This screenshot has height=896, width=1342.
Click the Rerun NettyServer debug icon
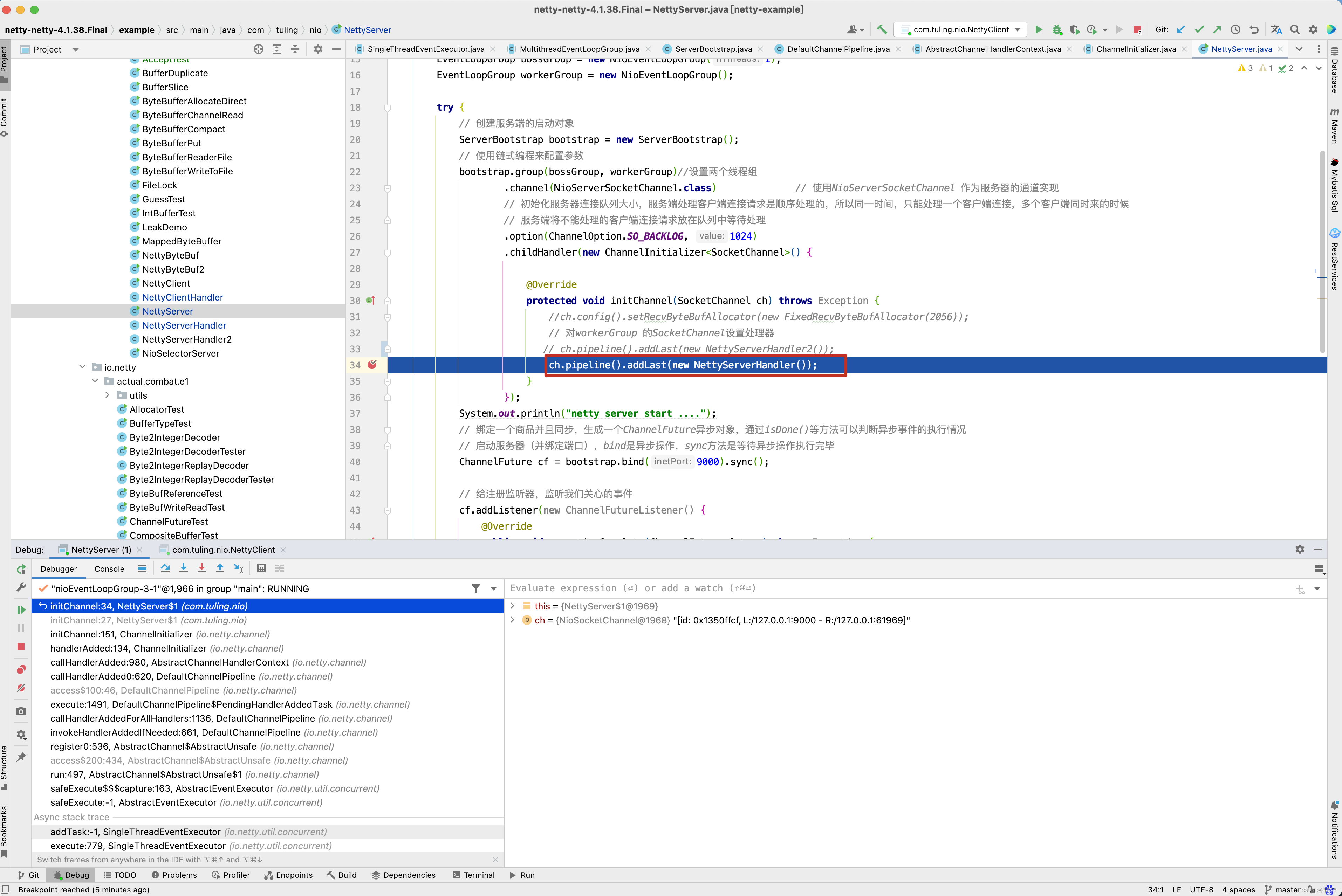coord(21,569)
